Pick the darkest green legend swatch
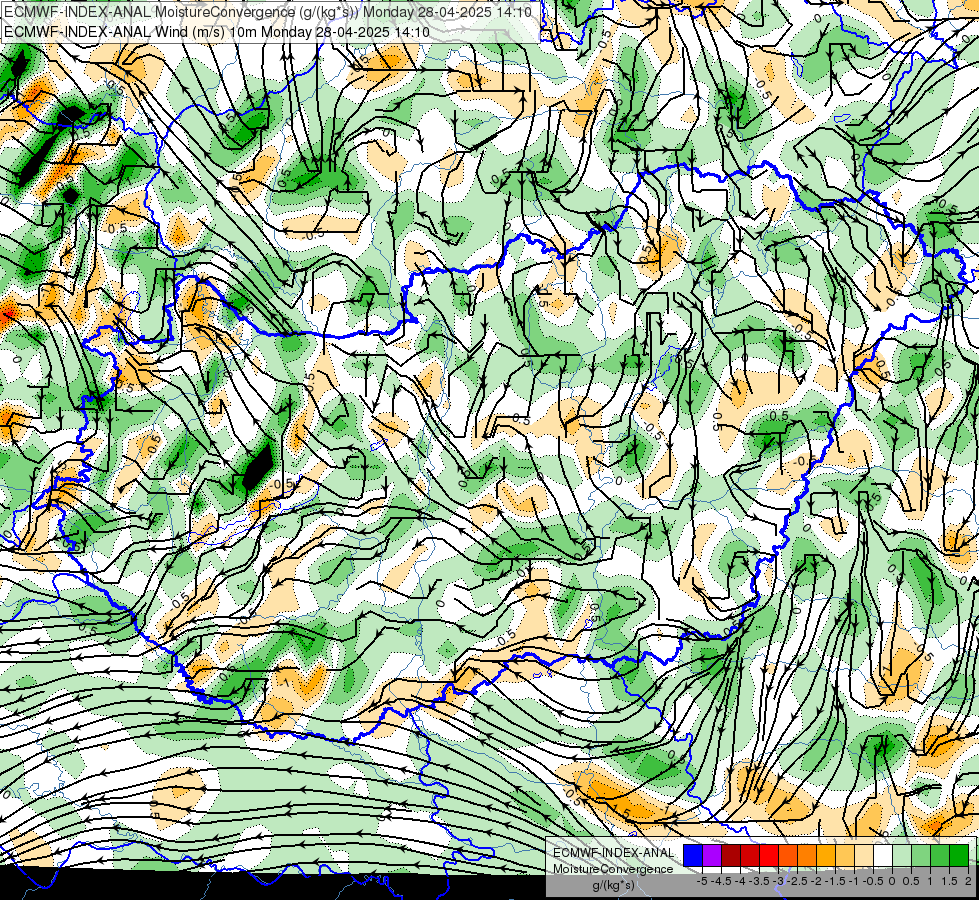Image resolution: width=979 pixels, height=900 pixels. click(959, 855)
